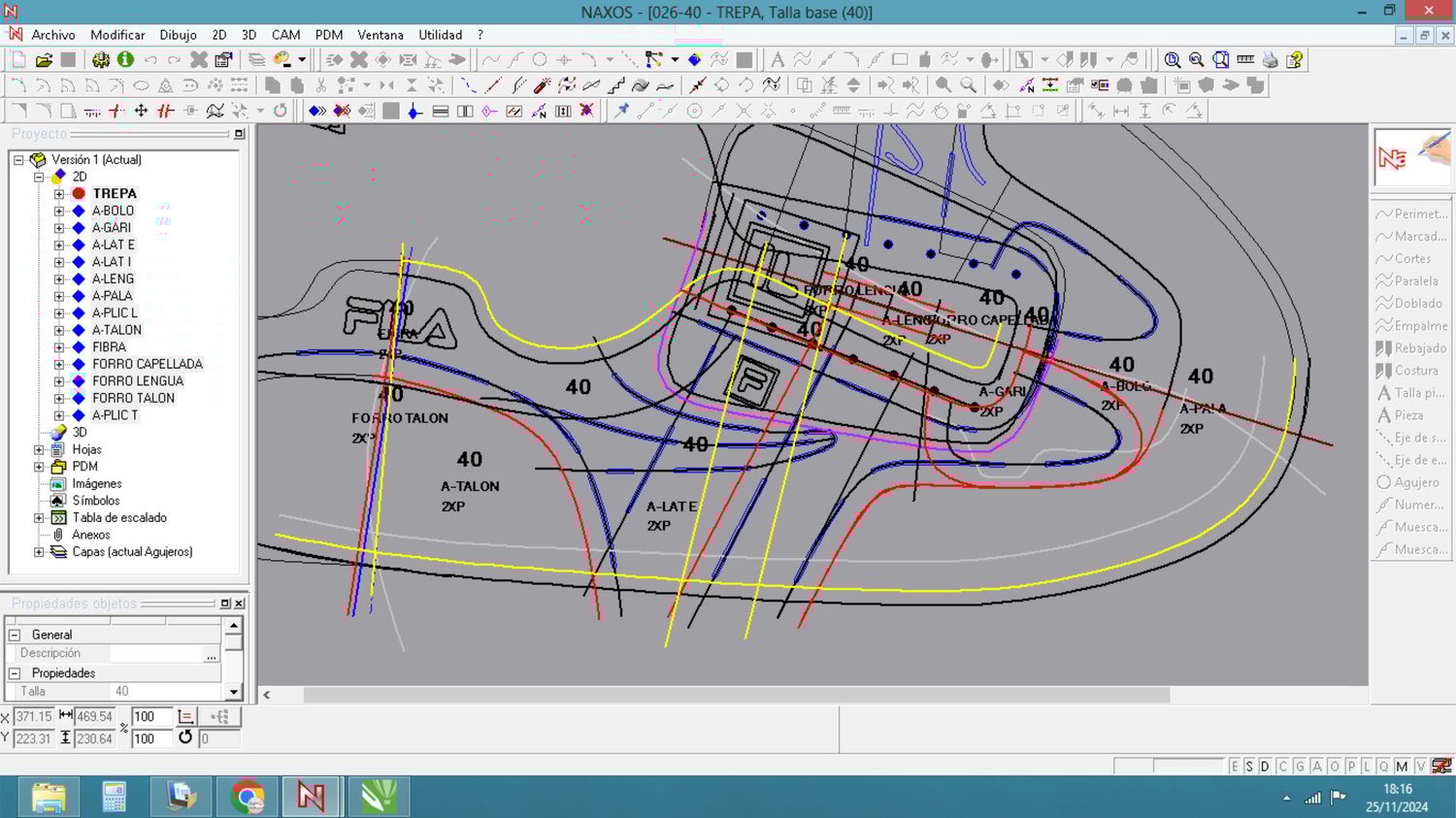
Task: Select FORRO CAPELLADA in project tree
Action: point(148,364)
